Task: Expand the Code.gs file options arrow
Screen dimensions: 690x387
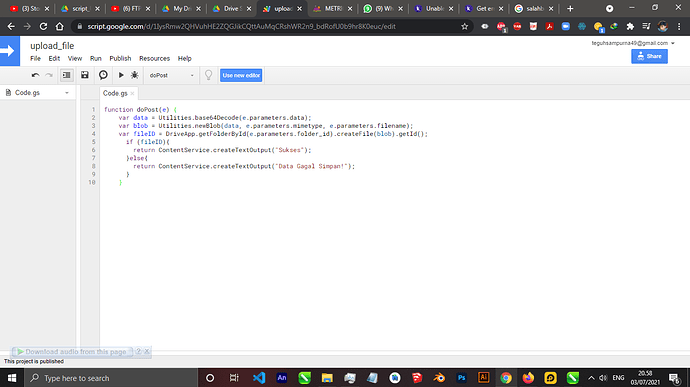Action: coord(67,93)
